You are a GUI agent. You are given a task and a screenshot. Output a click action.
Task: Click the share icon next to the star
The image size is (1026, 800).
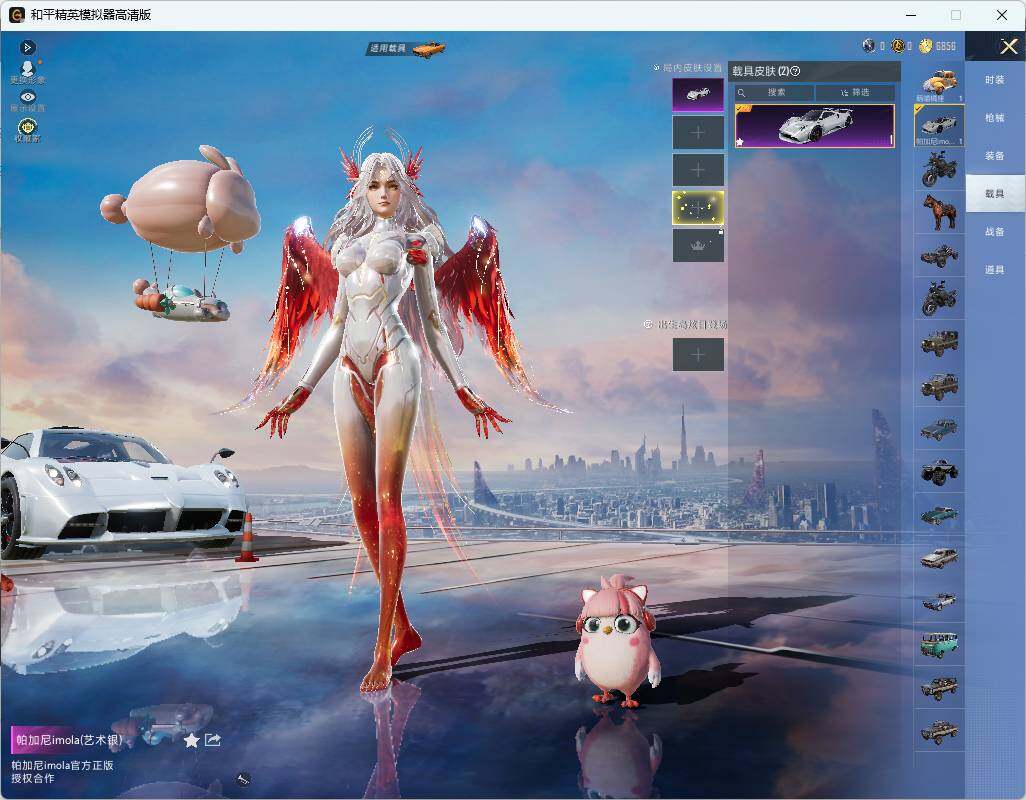[x=213, y=740]
